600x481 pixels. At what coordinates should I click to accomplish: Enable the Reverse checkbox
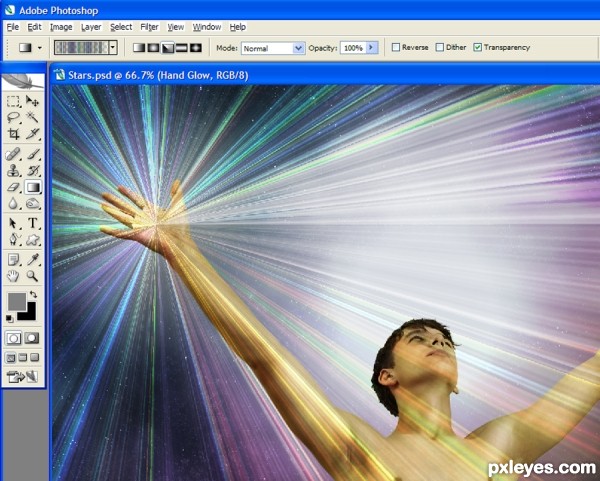[396, 47]
